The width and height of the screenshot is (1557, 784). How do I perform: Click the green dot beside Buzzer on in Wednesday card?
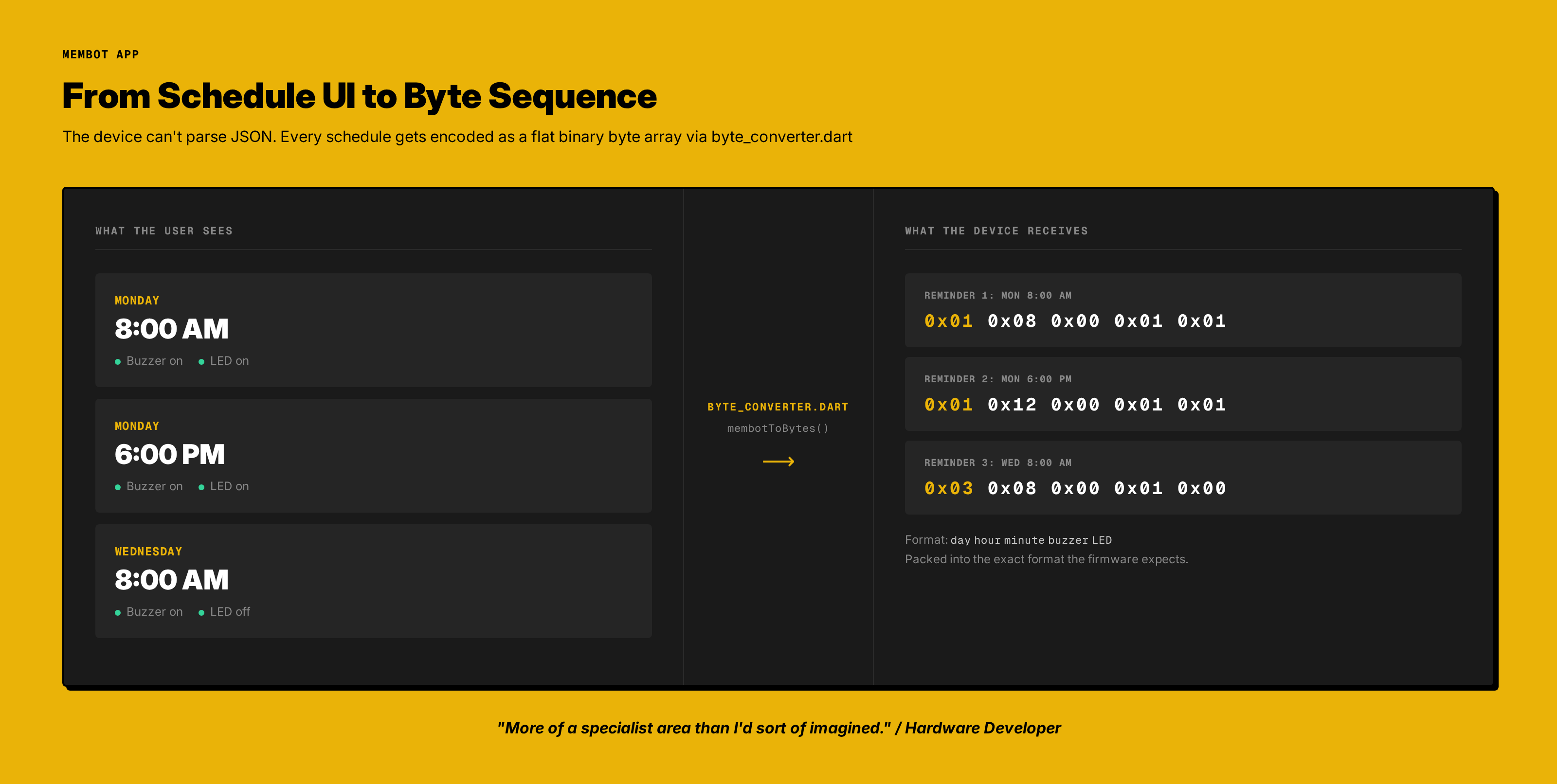pyautogui.click(x=118, y=612)
